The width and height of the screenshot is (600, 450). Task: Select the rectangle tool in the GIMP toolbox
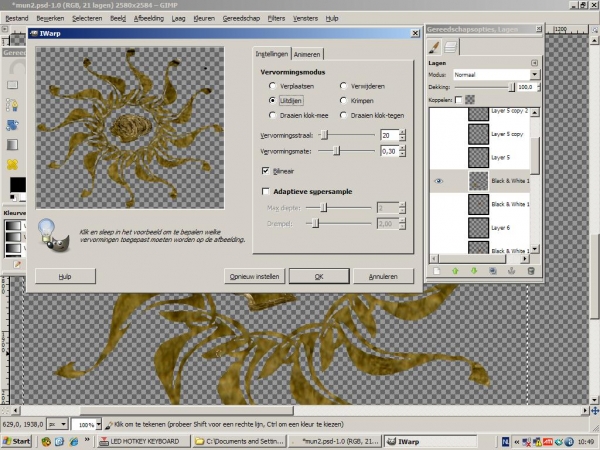tap(12, 85)
